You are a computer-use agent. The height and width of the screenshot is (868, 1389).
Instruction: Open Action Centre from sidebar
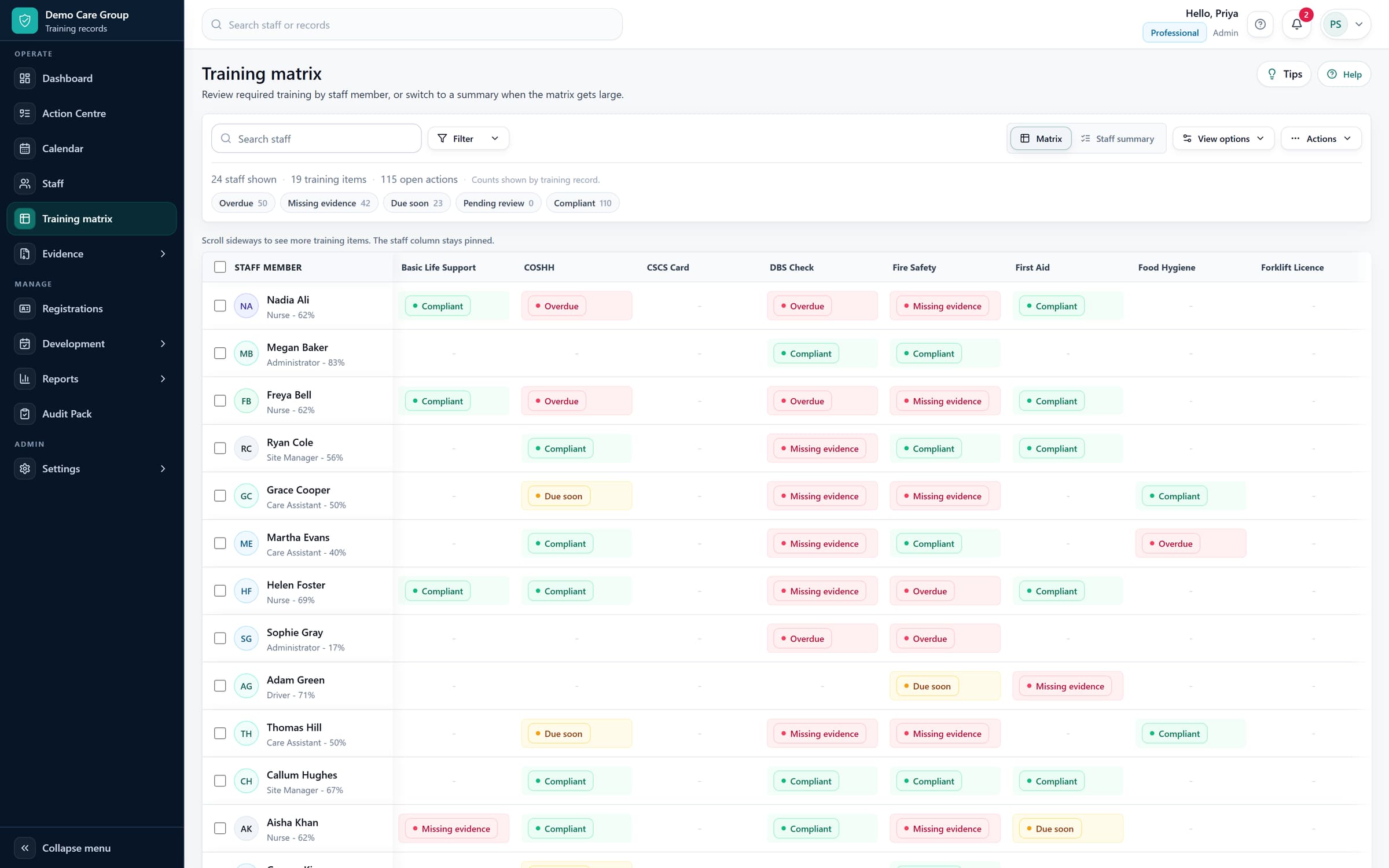click(91, 113)
